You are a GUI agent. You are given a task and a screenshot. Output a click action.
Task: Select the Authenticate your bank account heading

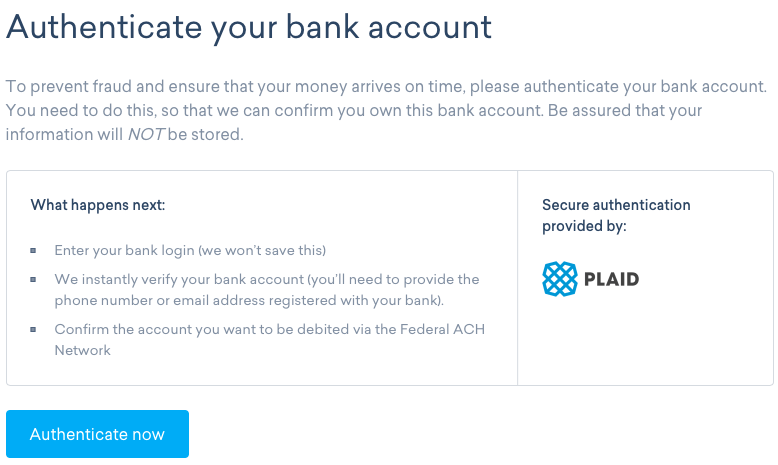249,27
